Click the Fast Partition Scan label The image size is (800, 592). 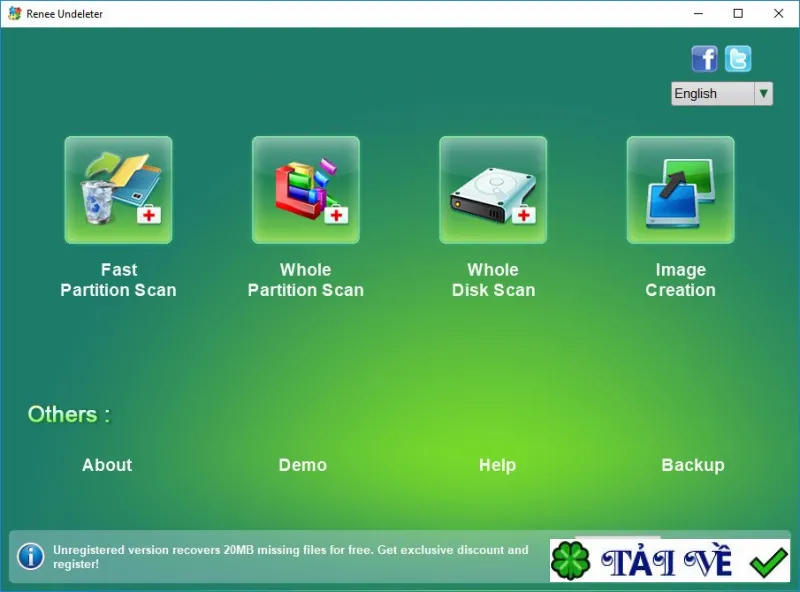pos(118,280)
